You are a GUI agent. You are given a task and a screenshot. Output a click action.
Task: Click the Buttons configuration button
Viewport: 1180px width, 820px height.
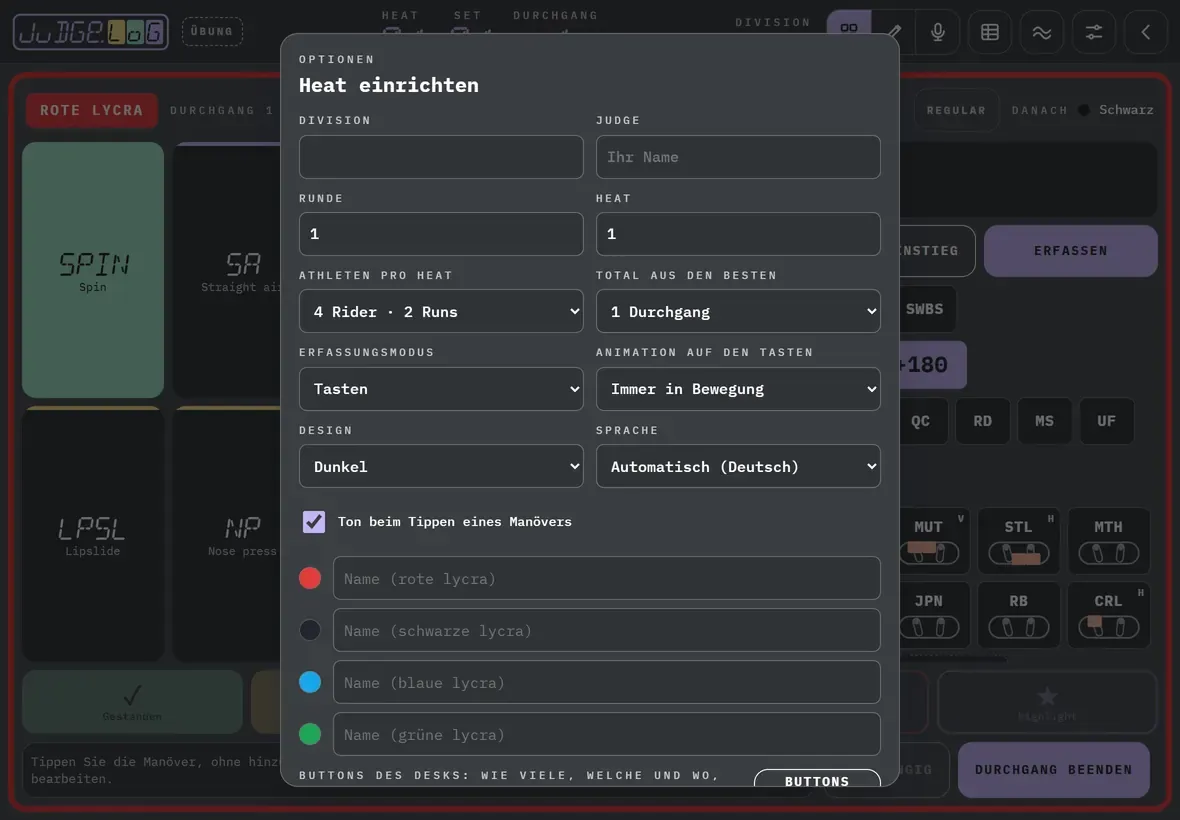[817, 778]
